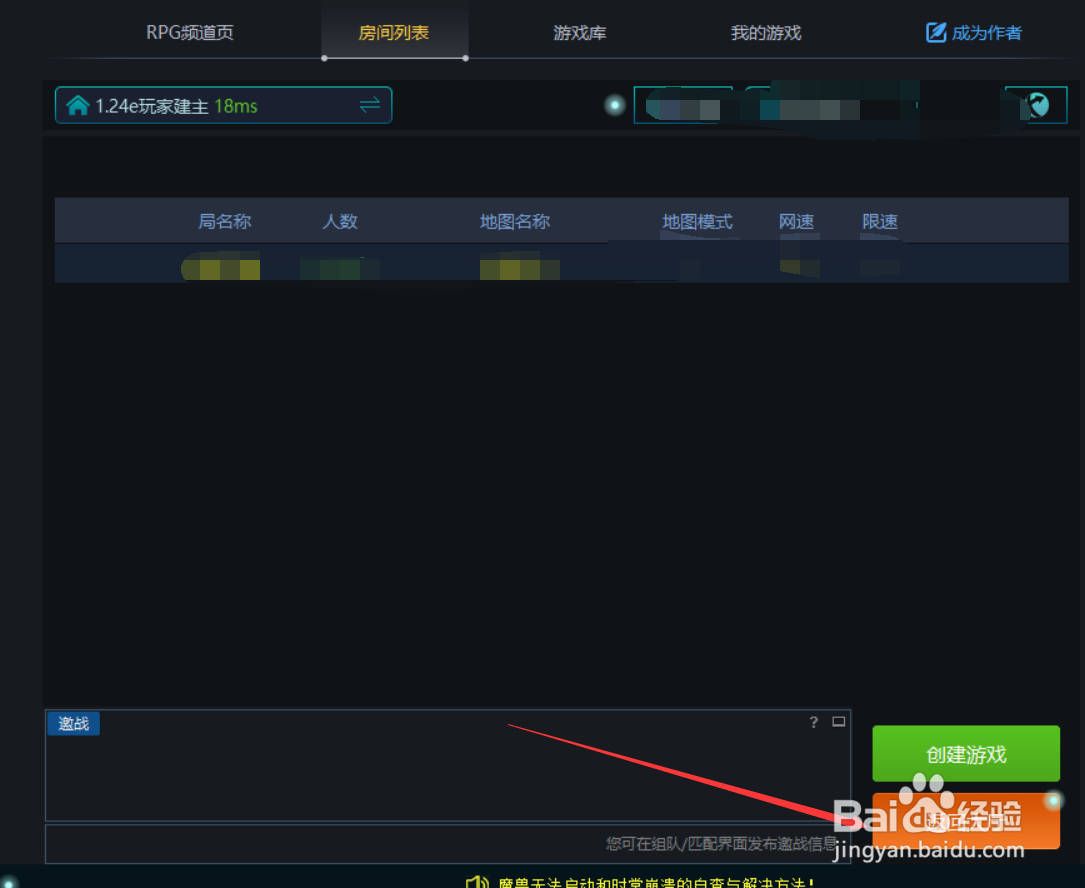Expand the chat panel window icon
1085x888 pixels.
(839, 721)
